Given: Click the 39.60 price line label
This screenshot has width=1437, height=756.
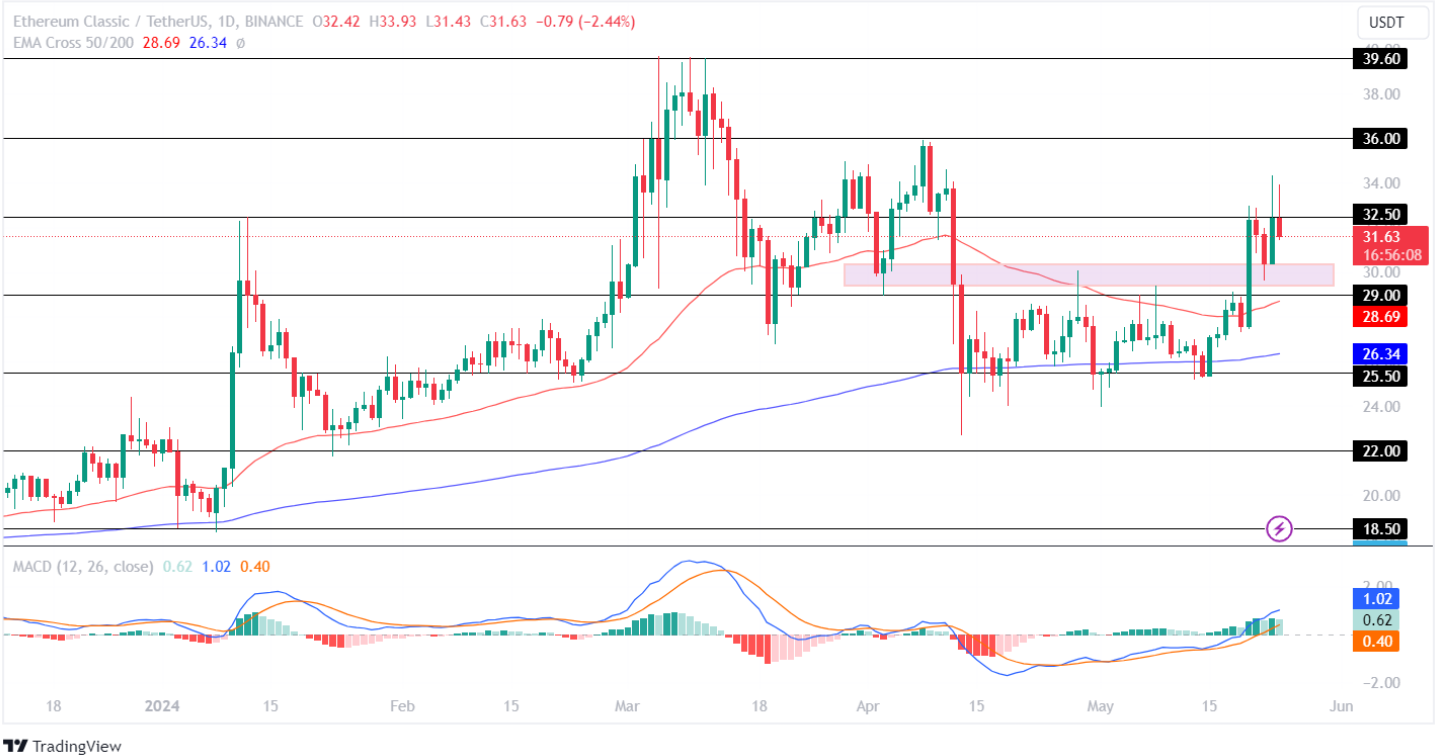Looking at the screenshot, I should pos(1380,59).
